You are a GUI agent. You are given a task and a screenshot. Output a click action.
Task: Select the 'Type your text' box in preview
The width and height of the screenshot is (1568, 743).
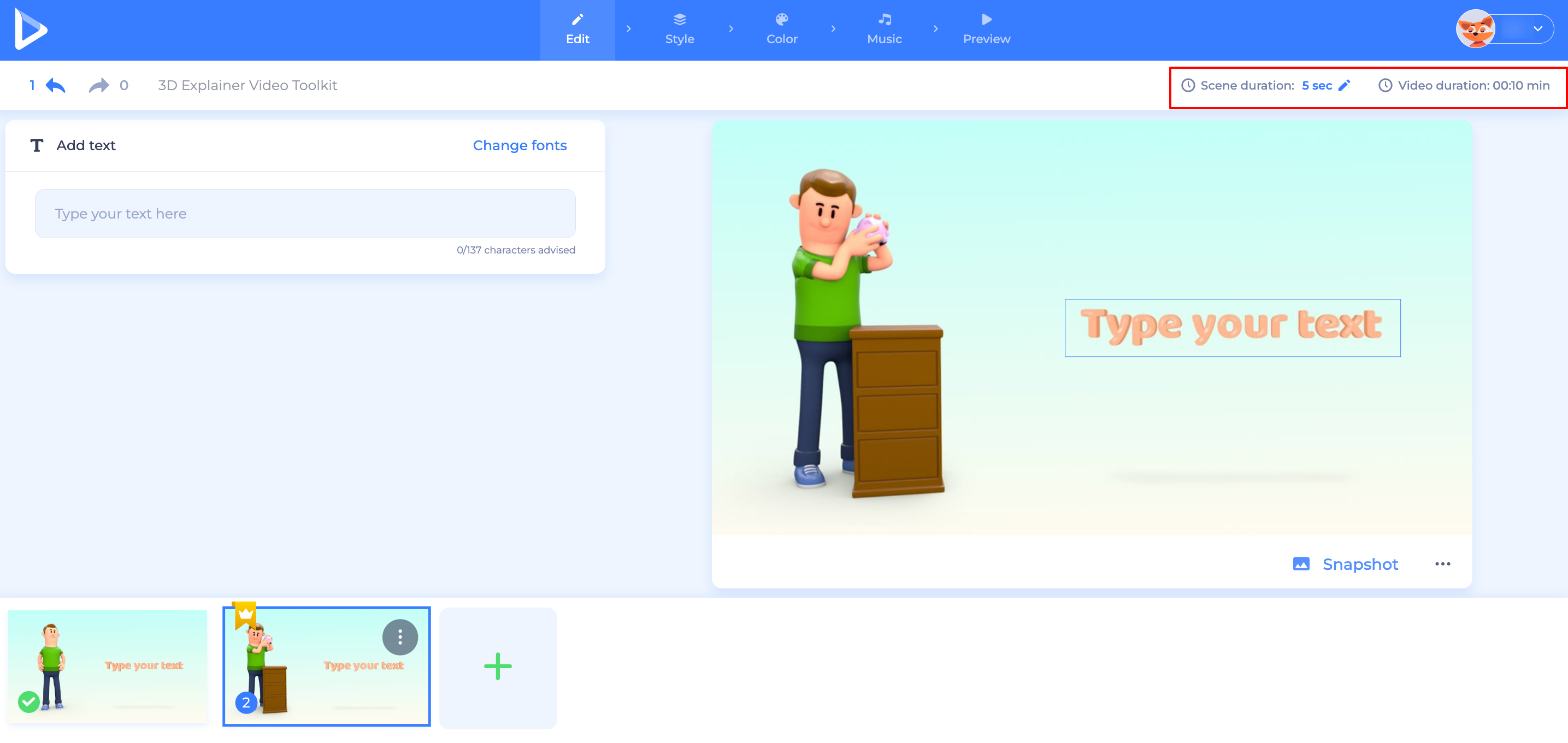click(1232, 328)
